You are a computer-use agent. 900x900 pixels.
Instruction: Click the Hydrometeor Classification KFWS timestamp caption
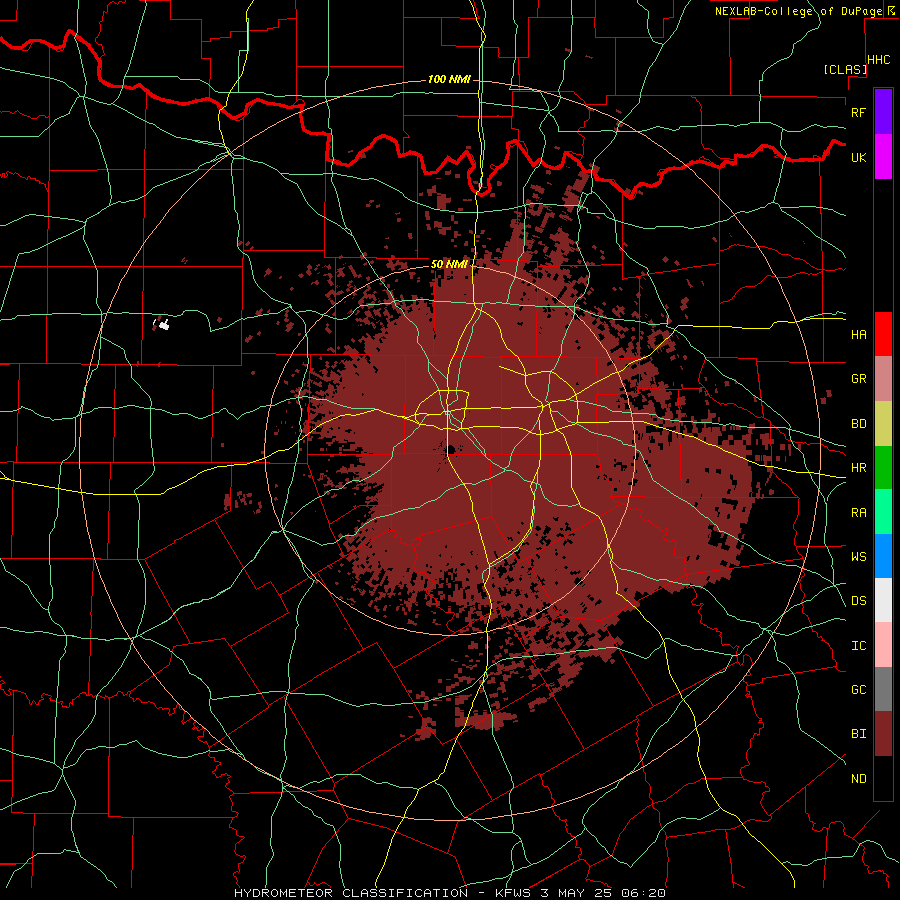coord(450,893)
